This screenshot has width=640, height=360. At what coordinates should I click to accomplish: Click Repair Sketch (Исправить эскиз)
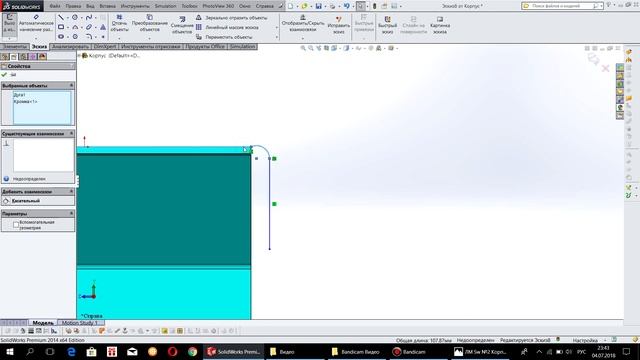coord(338,25)
